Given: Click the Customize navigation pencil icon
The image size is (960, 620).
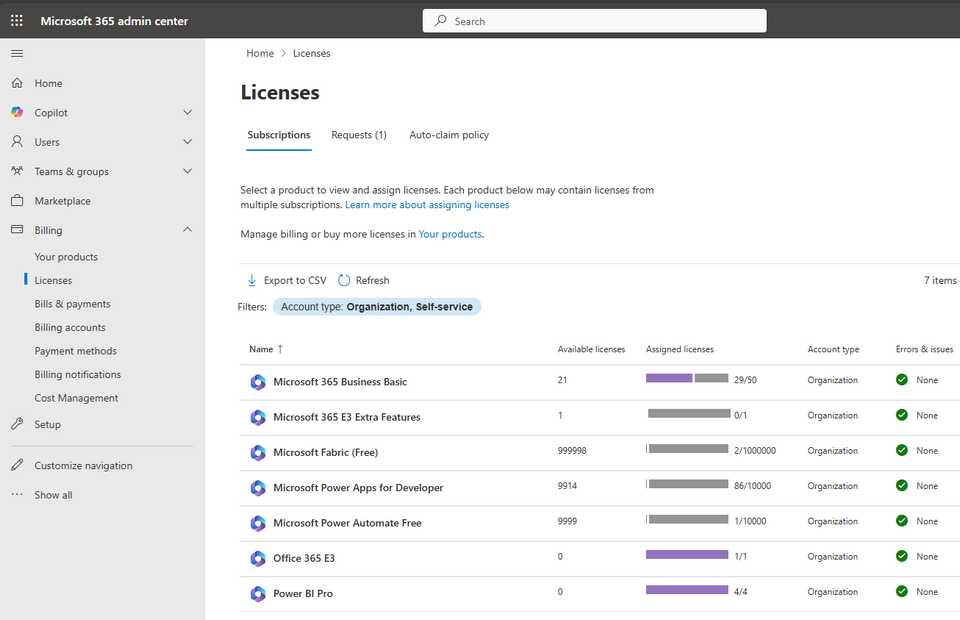Looking at the screenshot, I should [17, 466].
